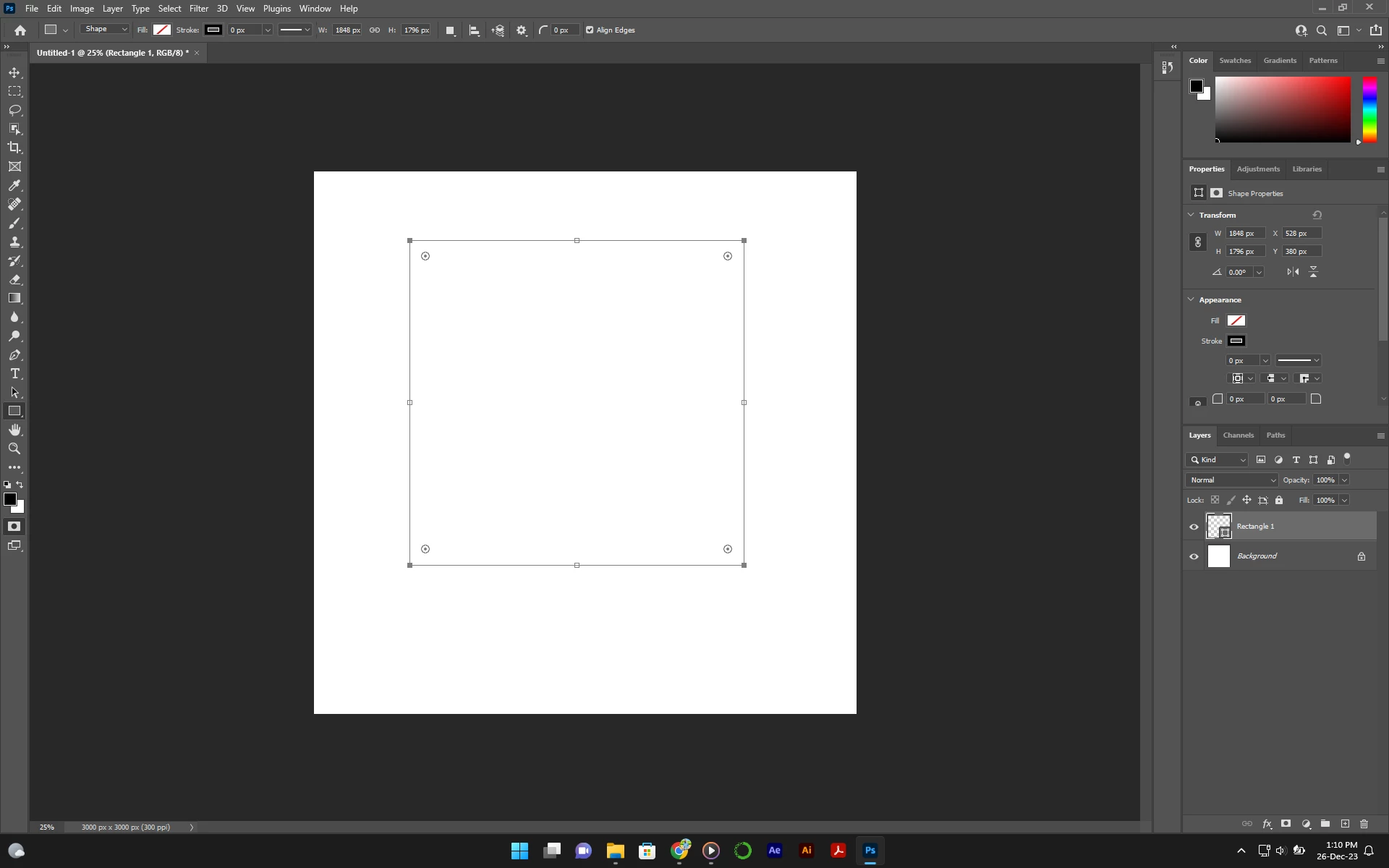Select the Crop tool
This screenshot has width=1389, height=868.
pos(14,148)
